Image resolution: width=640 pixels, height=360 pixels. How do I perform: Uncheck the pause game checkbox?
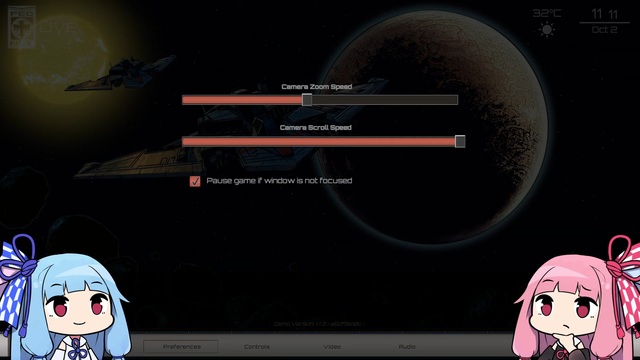[195, 181]
